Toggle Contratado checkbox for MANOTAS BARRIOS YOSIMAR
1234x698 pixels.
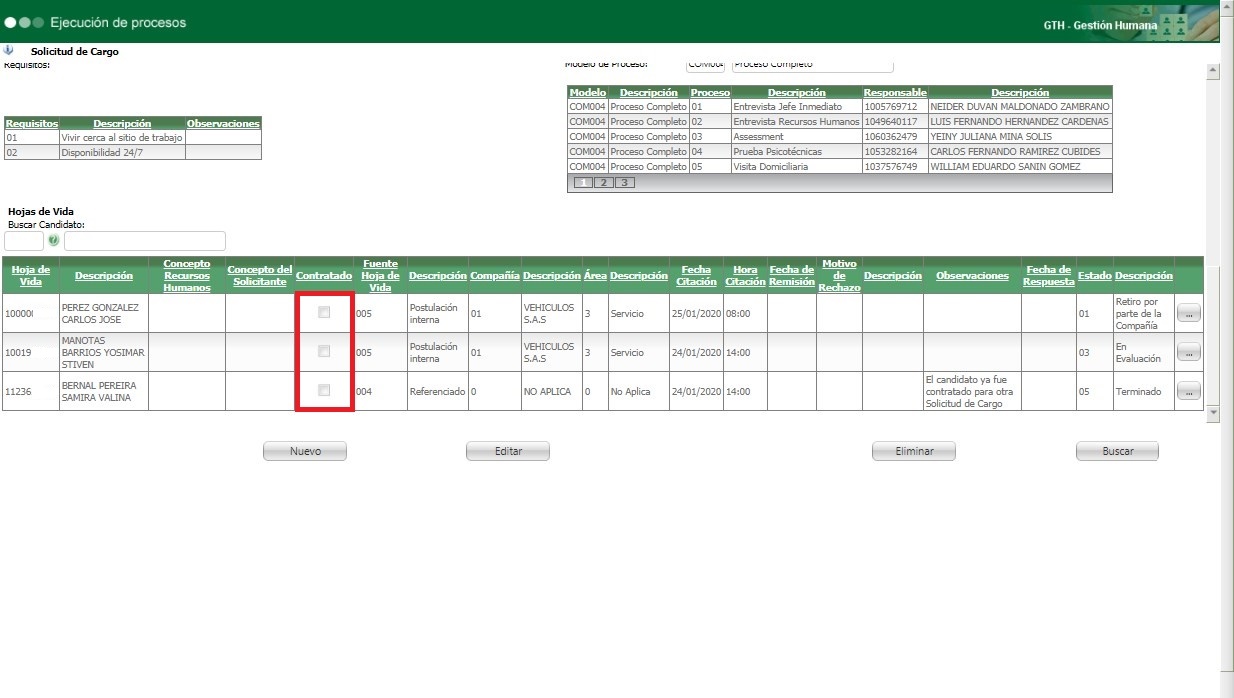tap(324, 351)
